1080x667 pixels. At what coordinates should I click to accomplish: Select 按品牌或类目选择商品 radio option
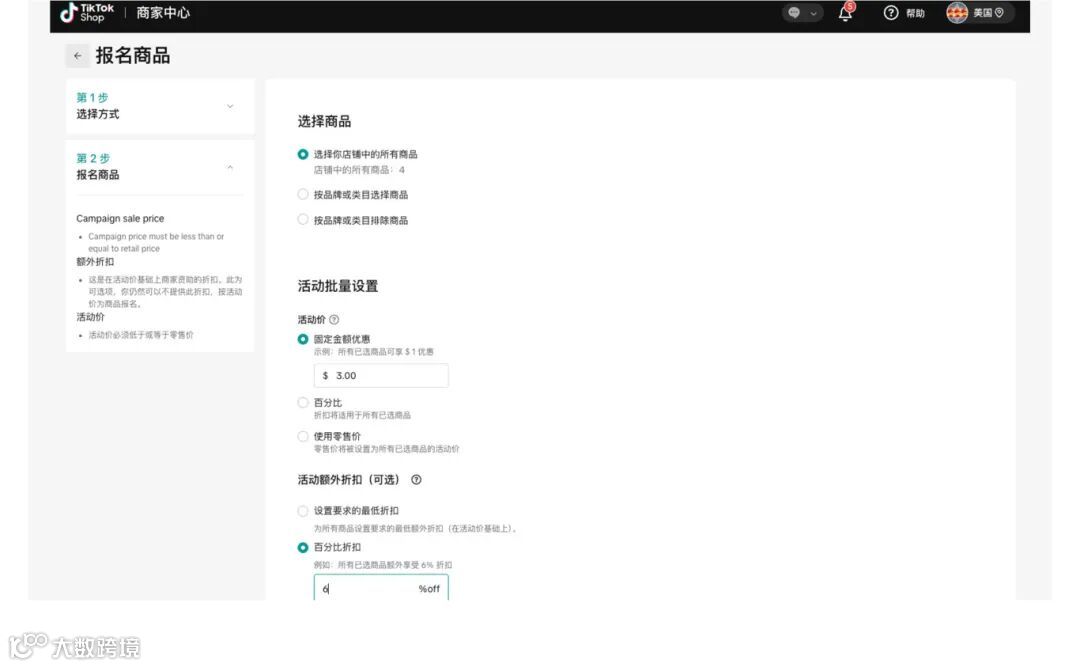coord(302,194)
